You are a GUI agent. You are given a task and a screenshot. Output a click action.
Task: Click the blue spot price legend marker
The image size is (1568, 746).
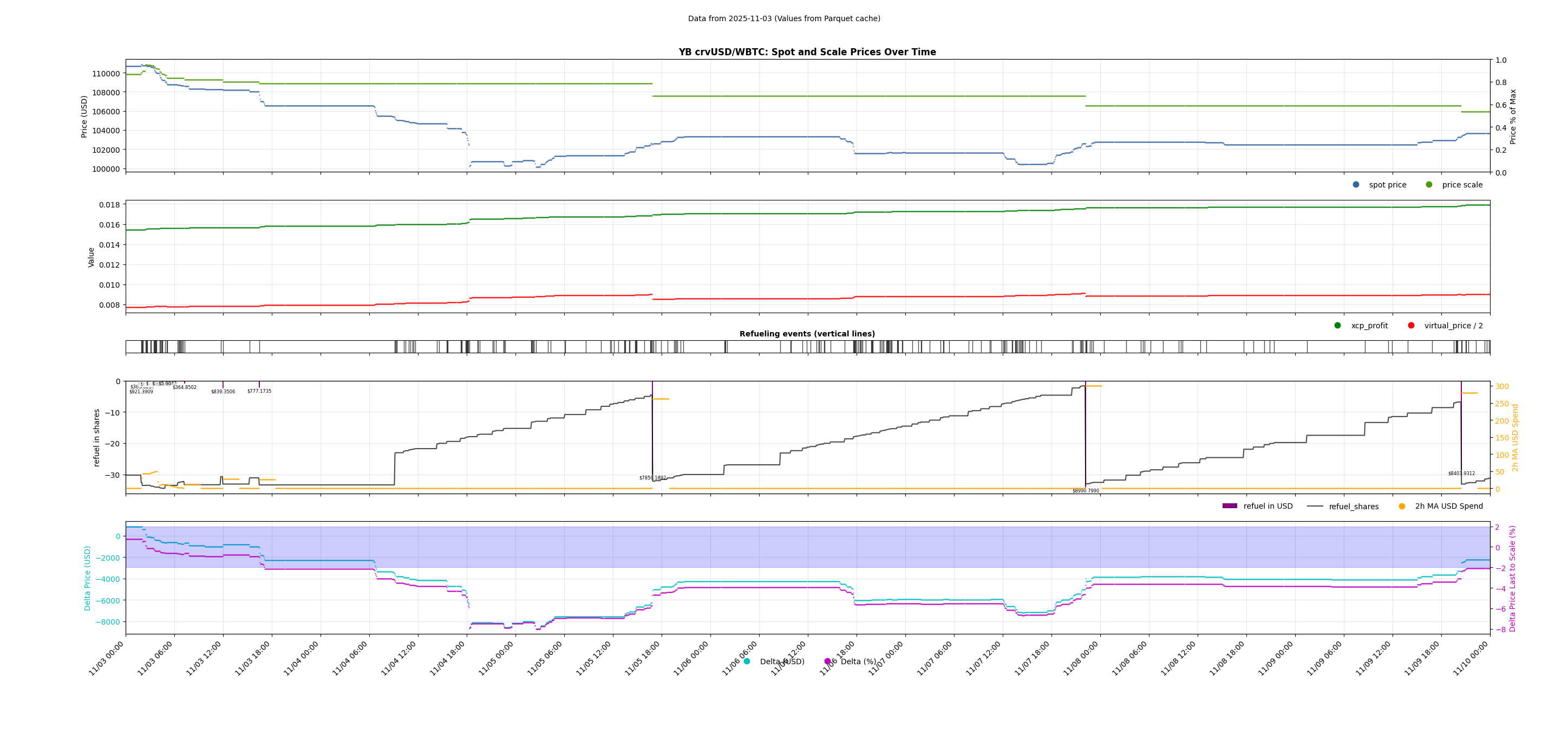tap(1356, 185)
